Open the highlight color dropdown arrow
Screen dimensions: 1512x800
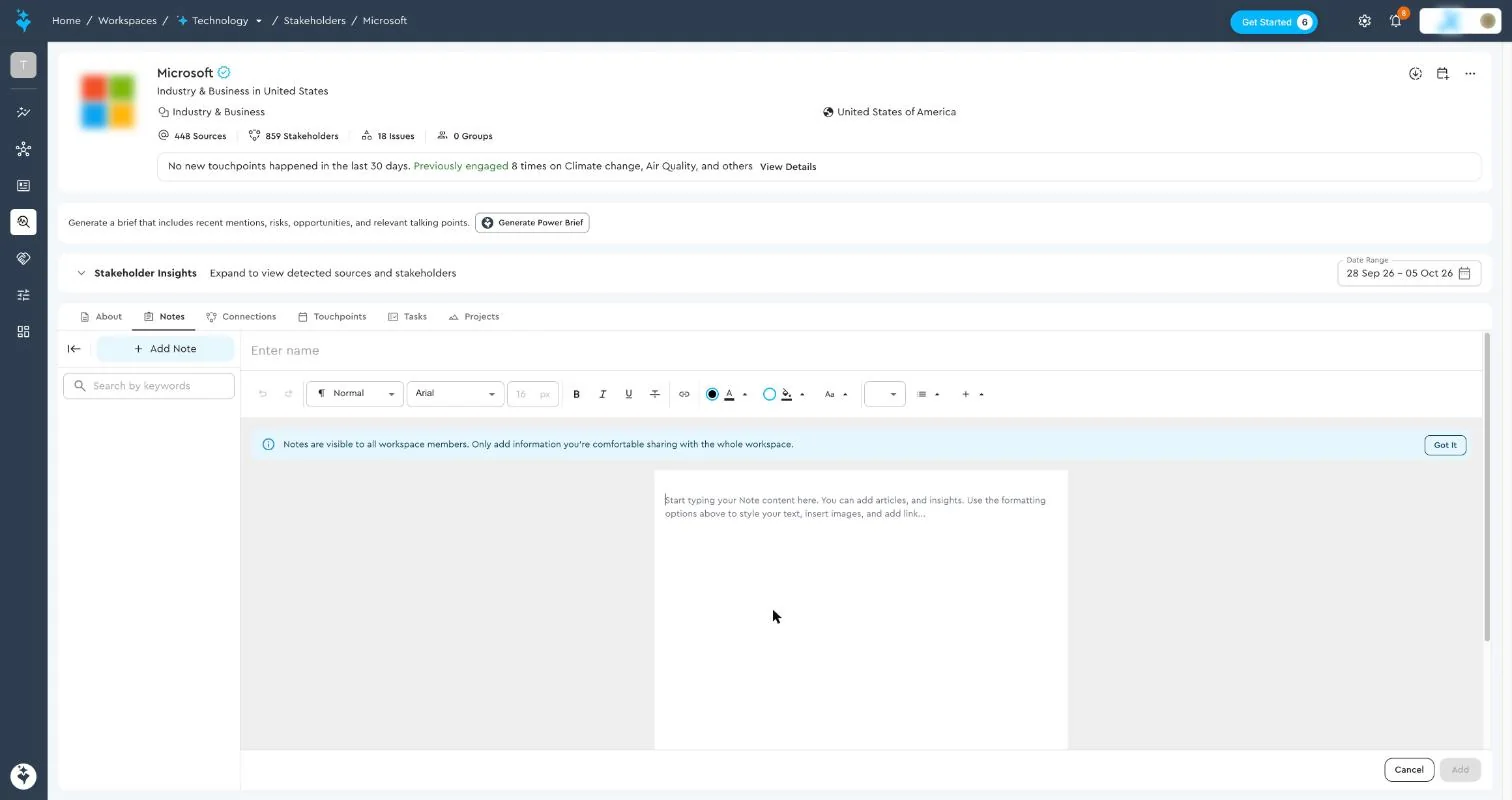802,394
